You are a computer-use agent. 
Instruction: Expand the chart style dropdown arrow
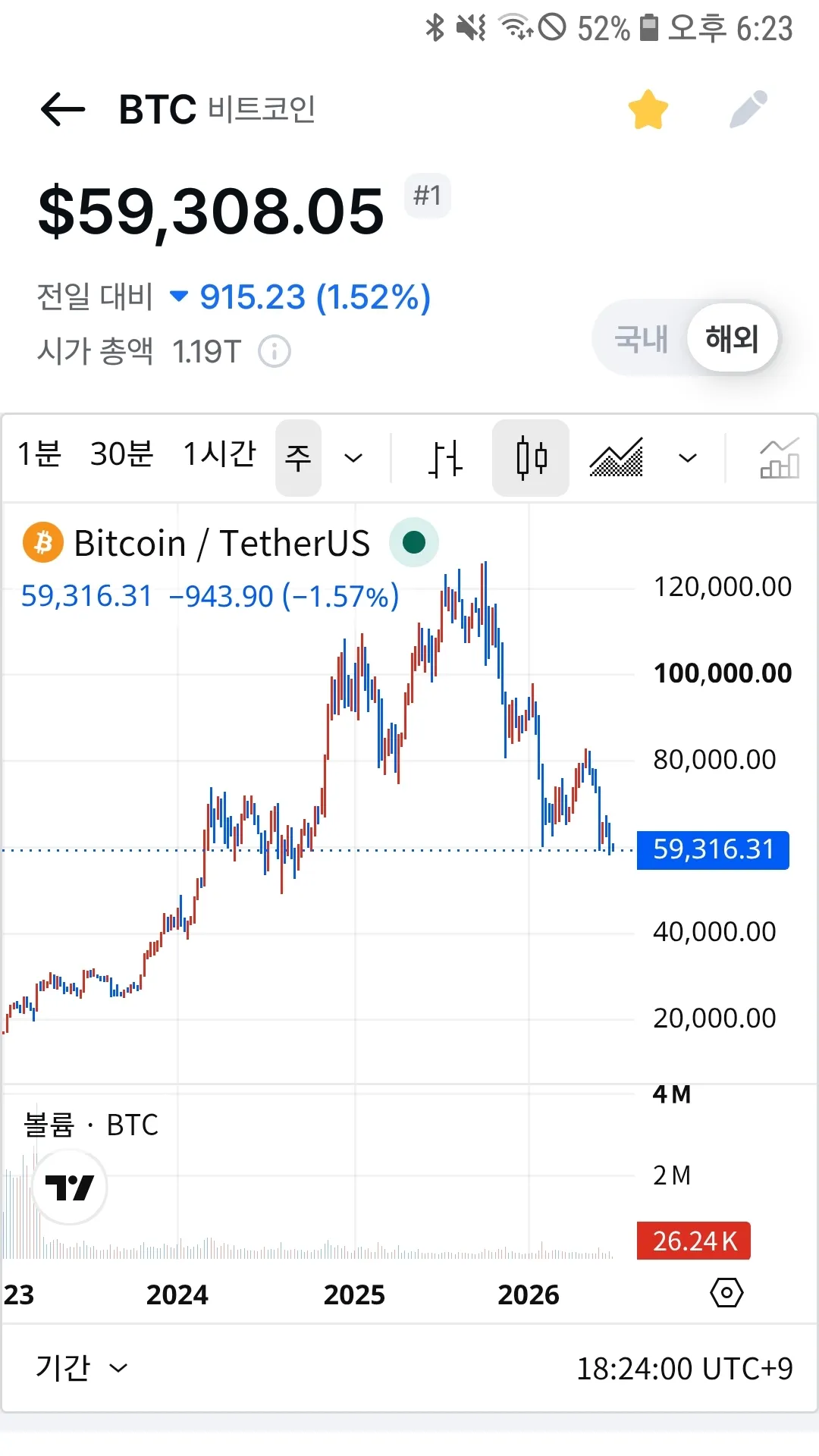(x=688, y=458)
